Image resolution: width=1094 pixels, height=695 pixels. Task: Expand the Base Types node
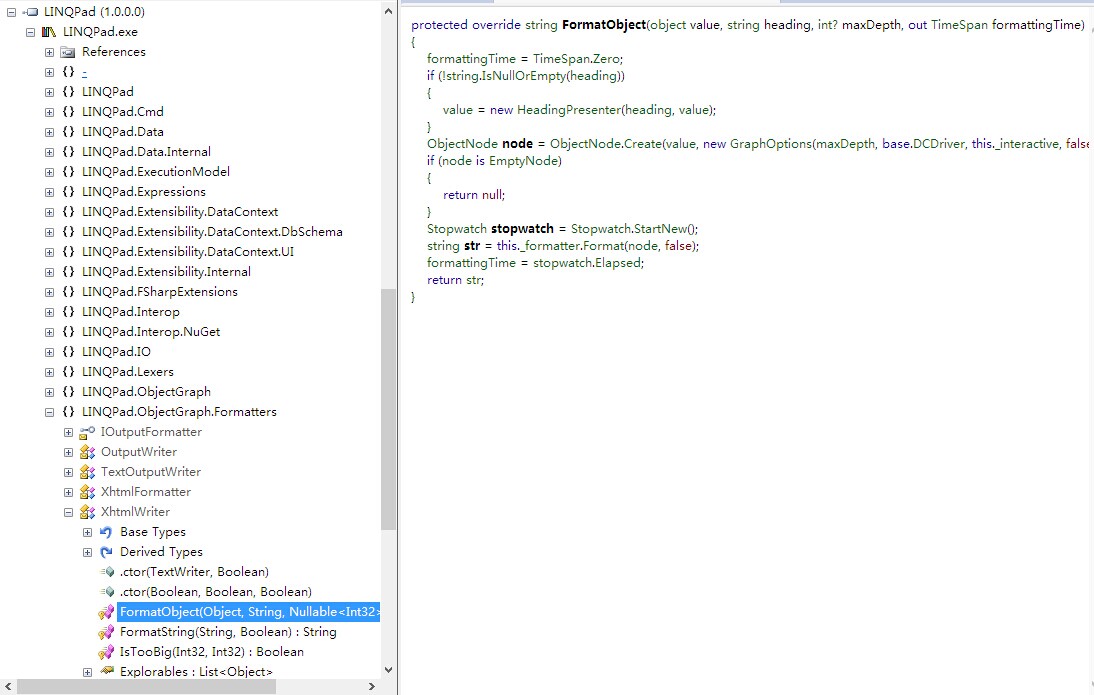87,532
